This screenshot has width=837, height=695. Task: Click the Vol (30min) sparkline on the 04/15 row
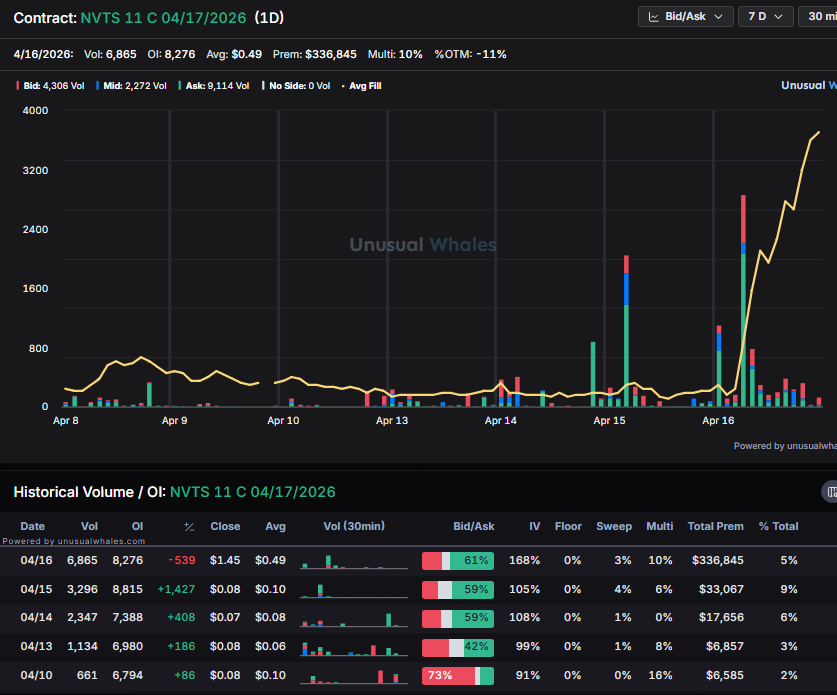pyautogui.click(x=353, y=589)
